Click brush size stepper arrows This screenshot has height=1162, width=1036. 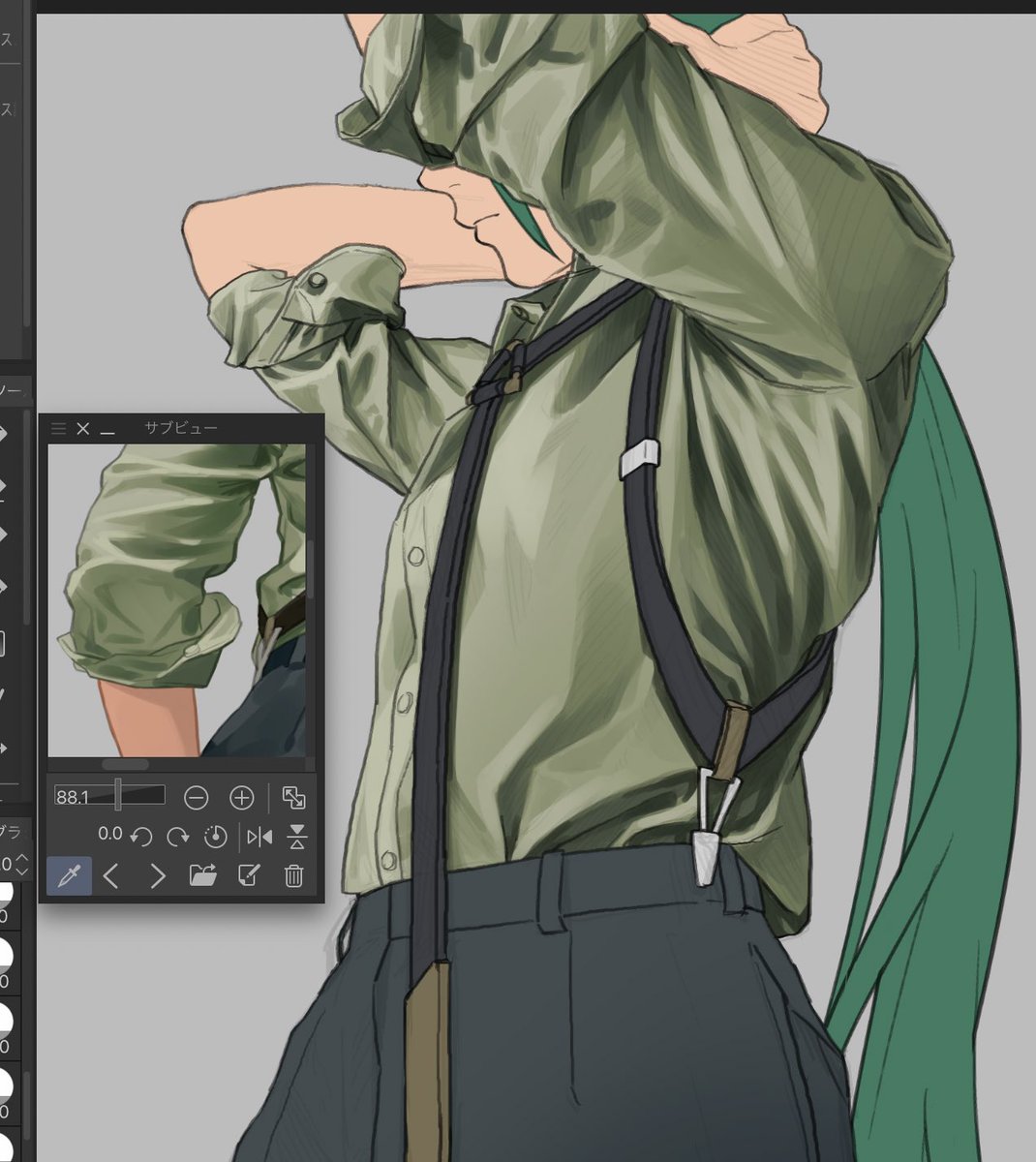[x=23, y=863]
